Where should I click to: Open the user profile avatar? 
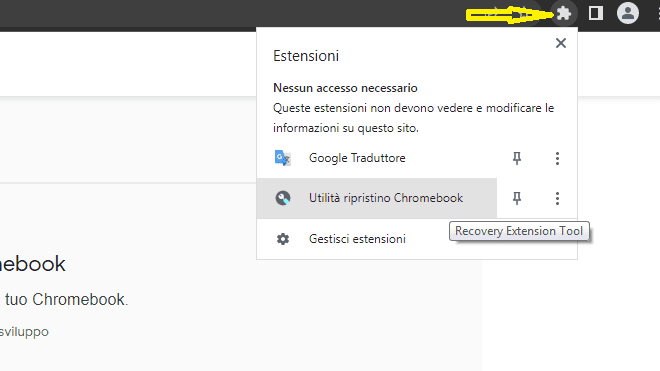(628, 13)
